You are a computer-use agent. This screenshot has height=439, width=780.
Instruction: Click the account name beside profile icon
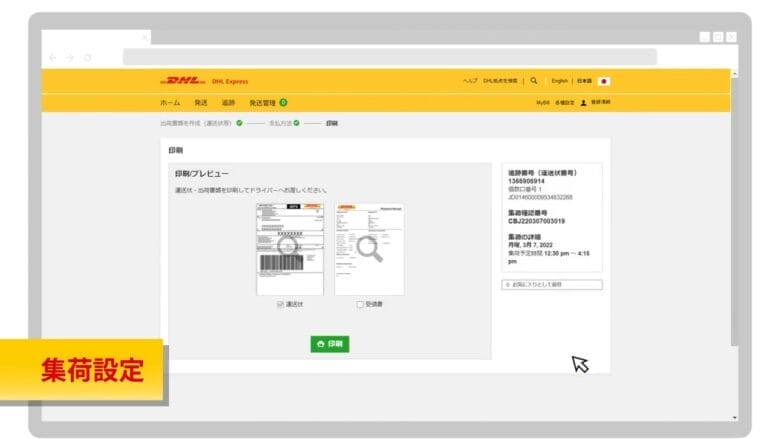600,102
